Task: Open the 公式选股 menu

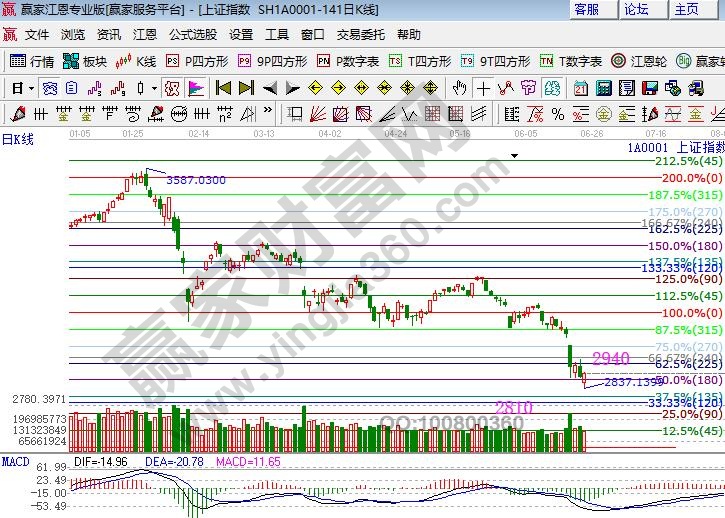Action: (192, 34)
